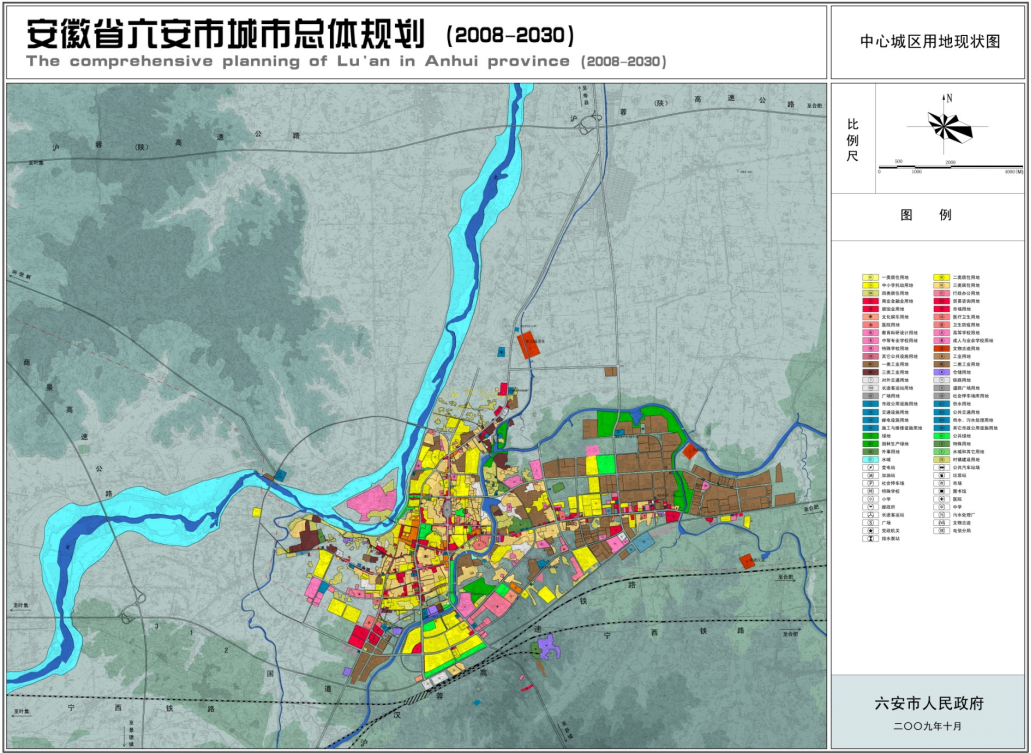Select the 排水泵站 pump station legend symbol
This screenshot has height=753, width=1031.
pyautogui.click(x=871, y=538)
